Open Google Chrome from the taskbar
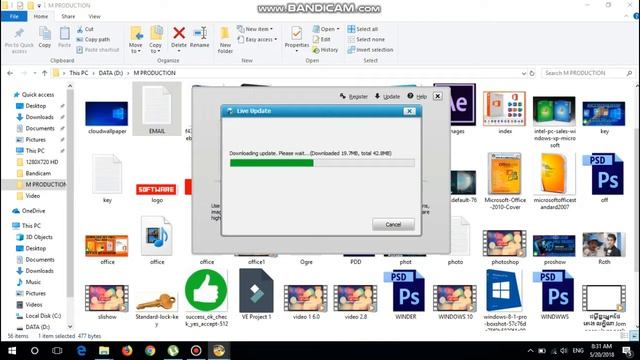Screen dimensions: 640x360 [150, 351]
